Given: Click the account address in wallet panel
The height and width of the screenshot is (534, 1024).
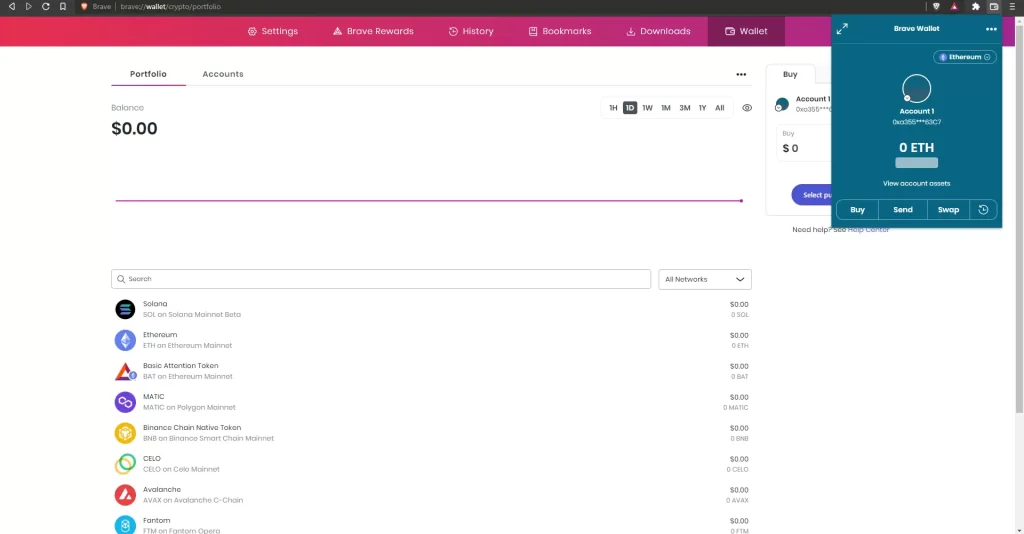Looking at the screenshot, I should coord(916,123).
